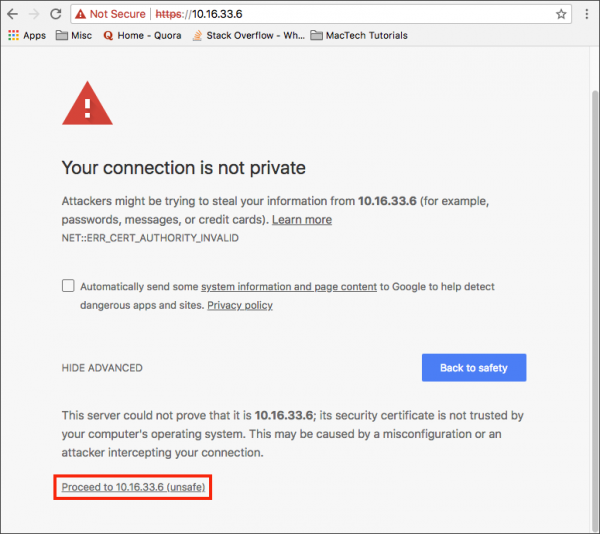Open Stack Overflow bookmark
The image size is (600, 534).
pos(248,36)
